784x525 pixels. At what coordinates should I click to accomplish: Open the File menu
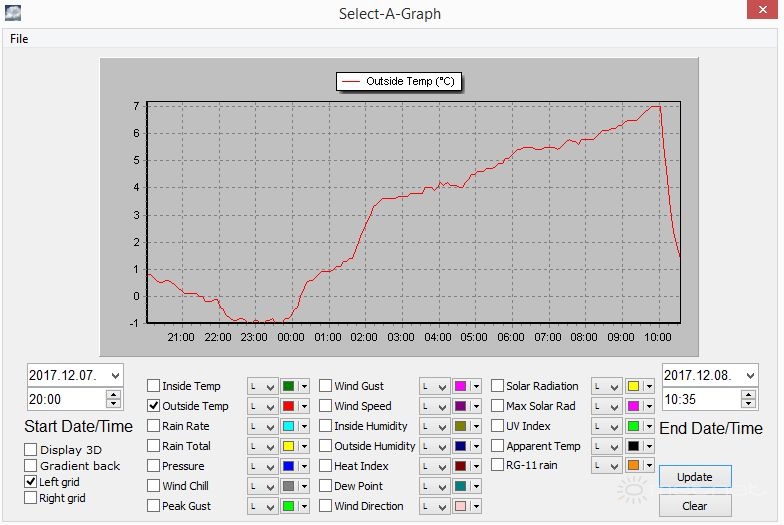tap(19, 39)
